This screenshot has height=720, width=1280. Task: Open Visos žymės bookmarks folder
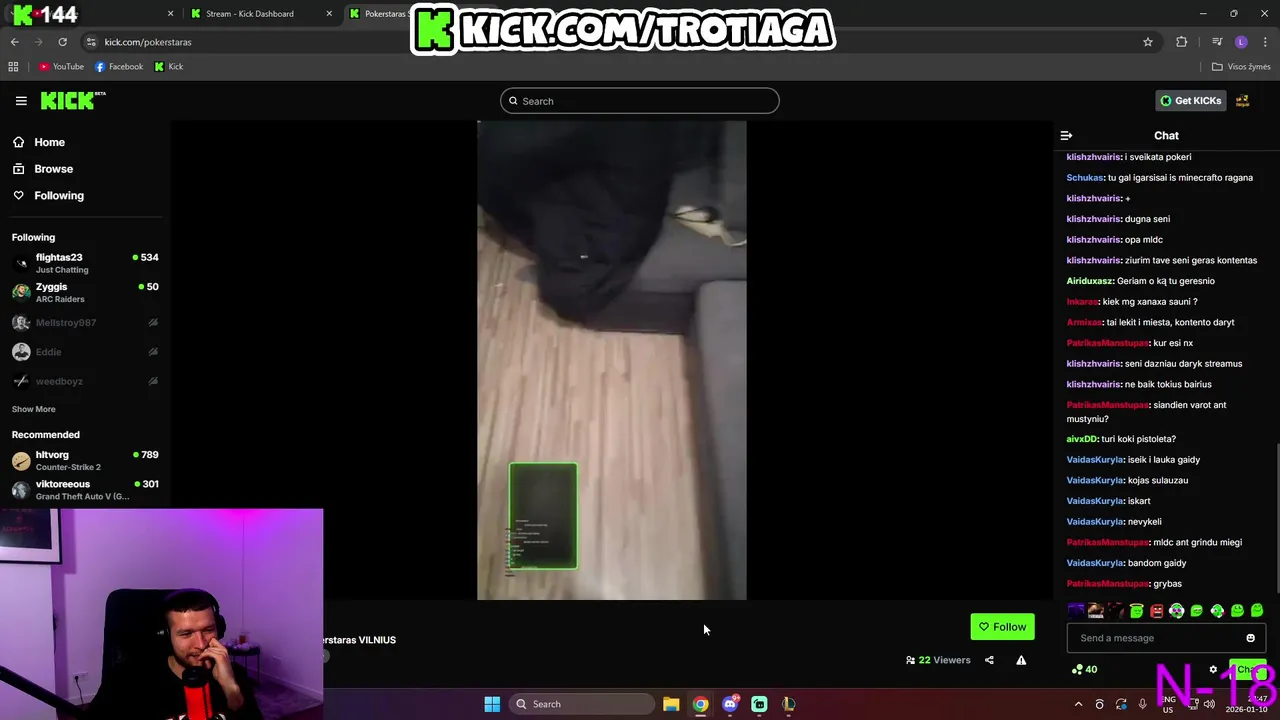pos(1241,67)
